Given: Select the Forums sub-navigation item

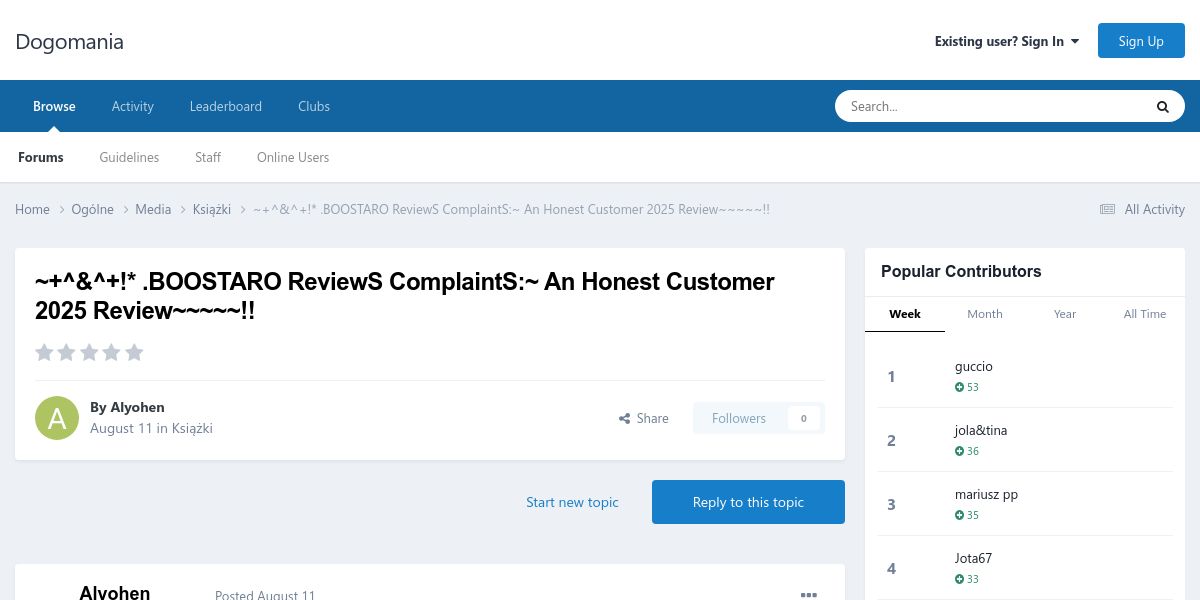Looking at the screenshot, I should [41, 157].
